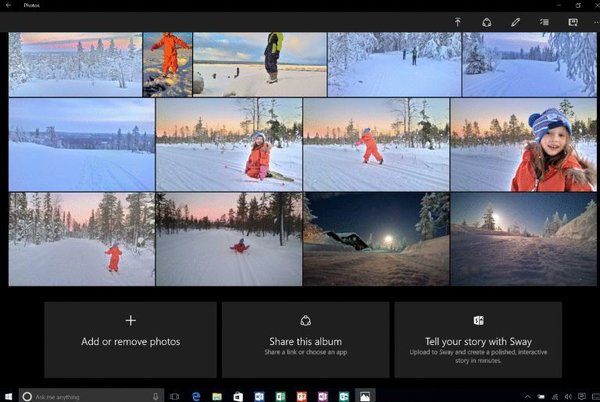Image resolution: width=600 pixels, height=402 pixels.
Task: Click the select checklist icon in toolbar
Action: coord(545,21)
